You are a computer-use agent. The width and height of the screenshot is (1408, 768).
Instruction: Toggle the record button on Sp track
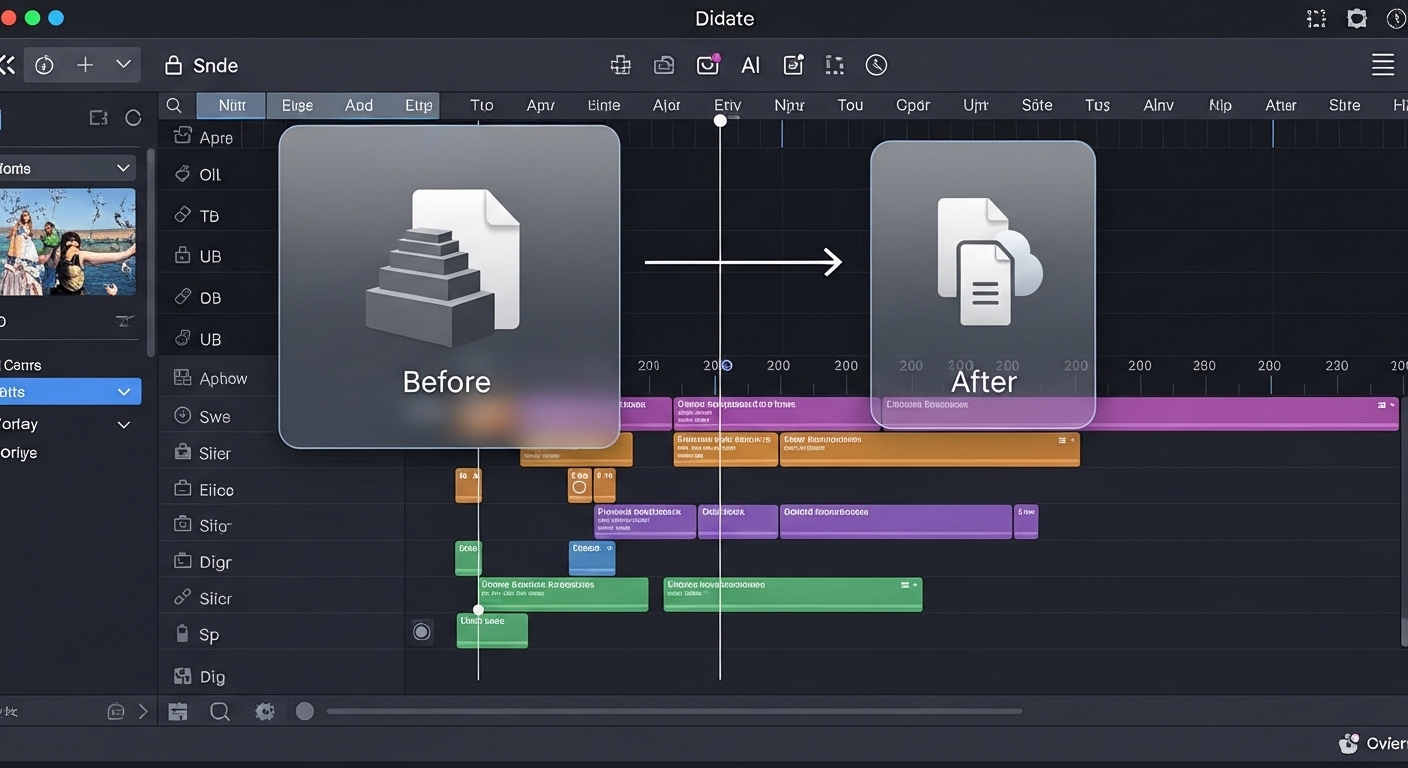(x=422, y=631)
